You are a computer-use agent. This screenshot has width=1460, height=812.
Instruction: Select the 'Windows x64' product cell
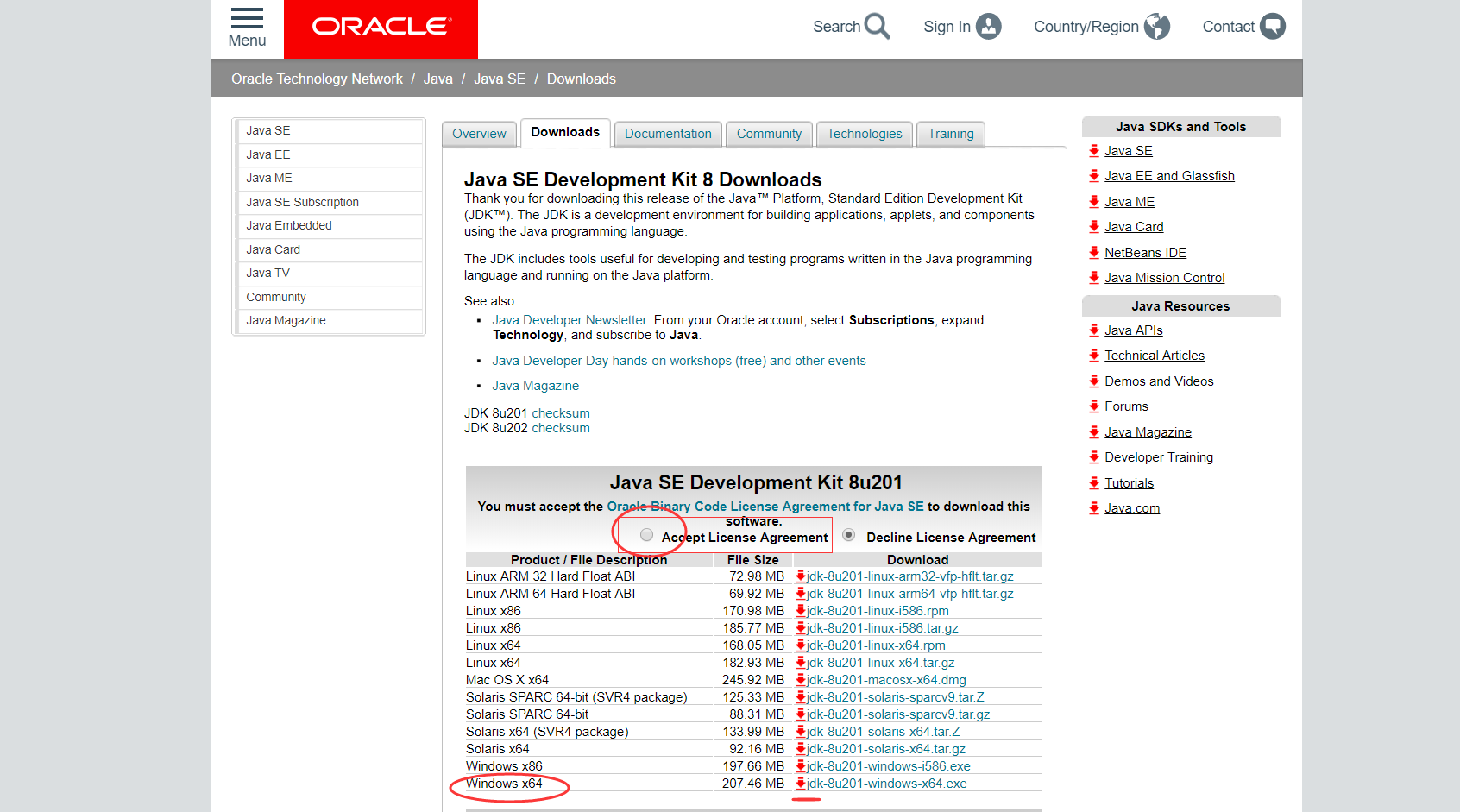tap(589, 784)
